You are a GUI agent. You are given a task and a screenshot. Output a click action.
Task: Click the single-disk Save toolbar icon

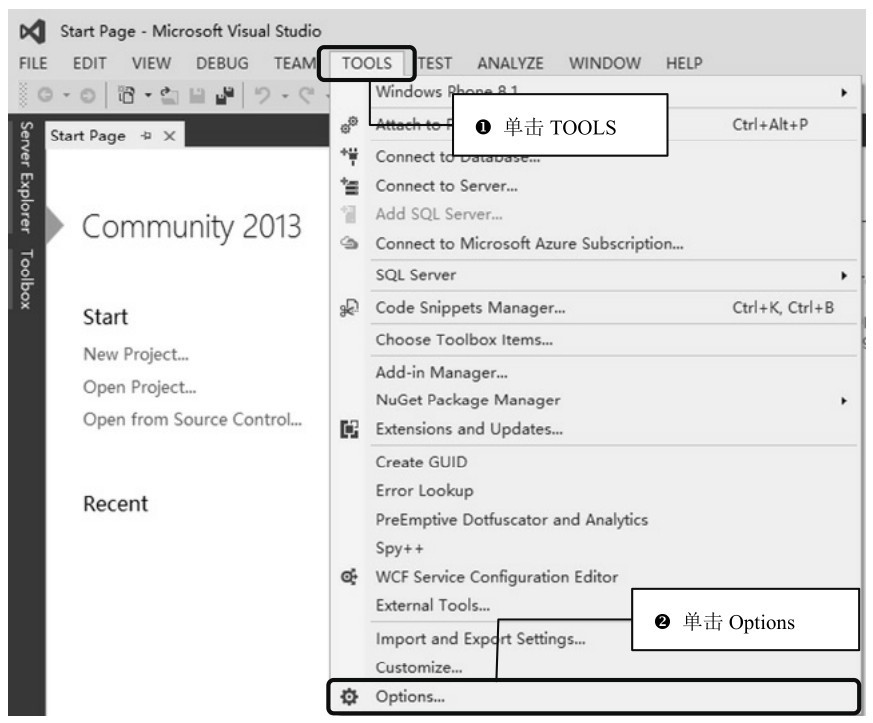point(197,96)
